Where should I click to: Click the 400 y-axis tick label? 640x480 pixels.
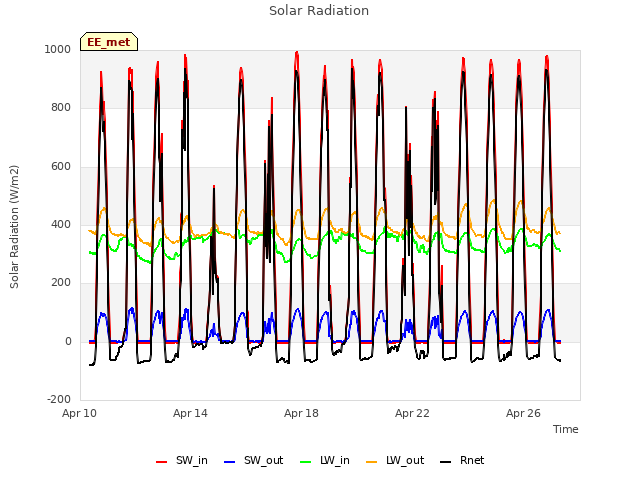point(61,224)
